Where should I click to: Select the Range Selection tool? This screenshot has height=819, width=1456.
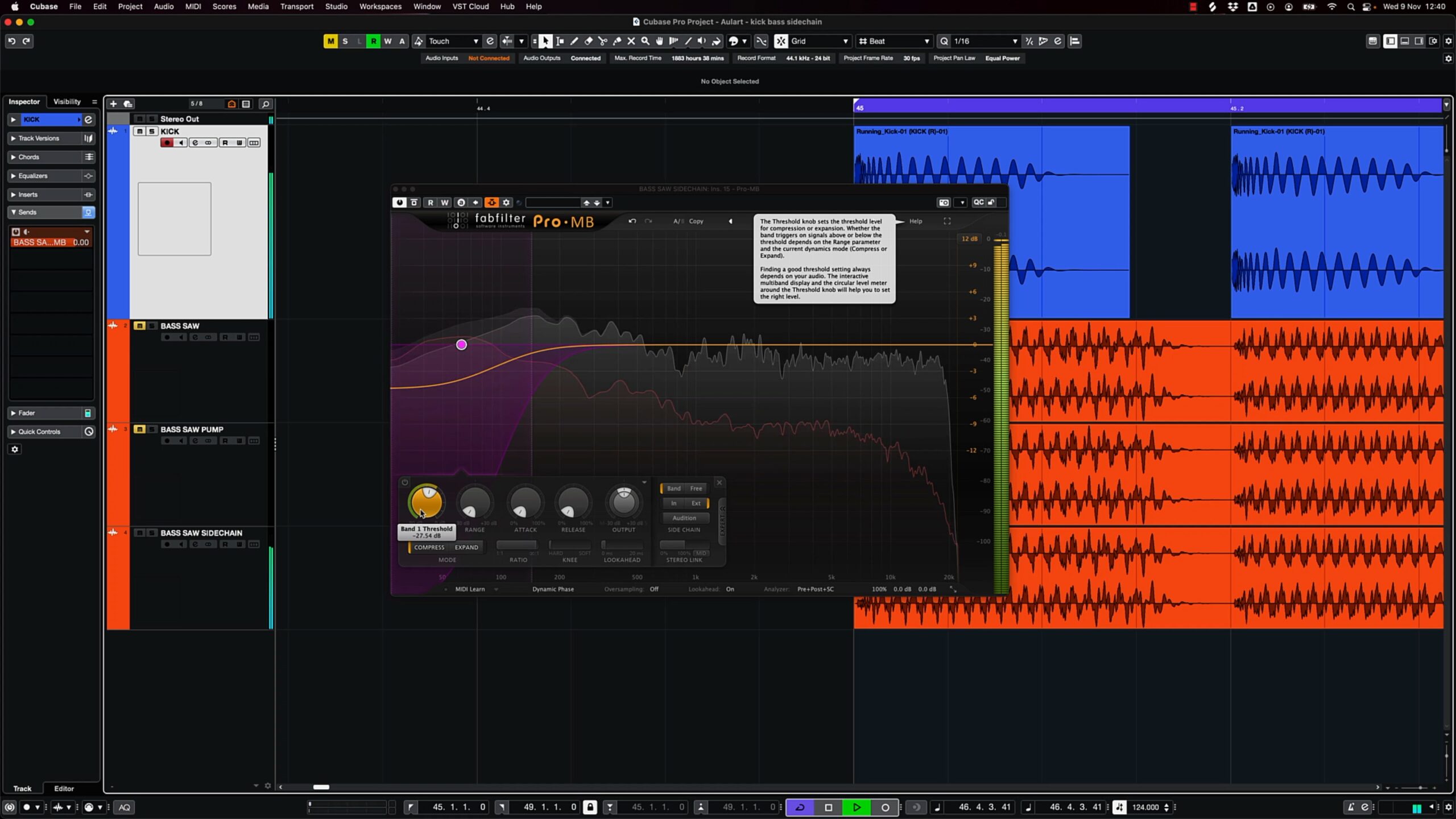560,41
